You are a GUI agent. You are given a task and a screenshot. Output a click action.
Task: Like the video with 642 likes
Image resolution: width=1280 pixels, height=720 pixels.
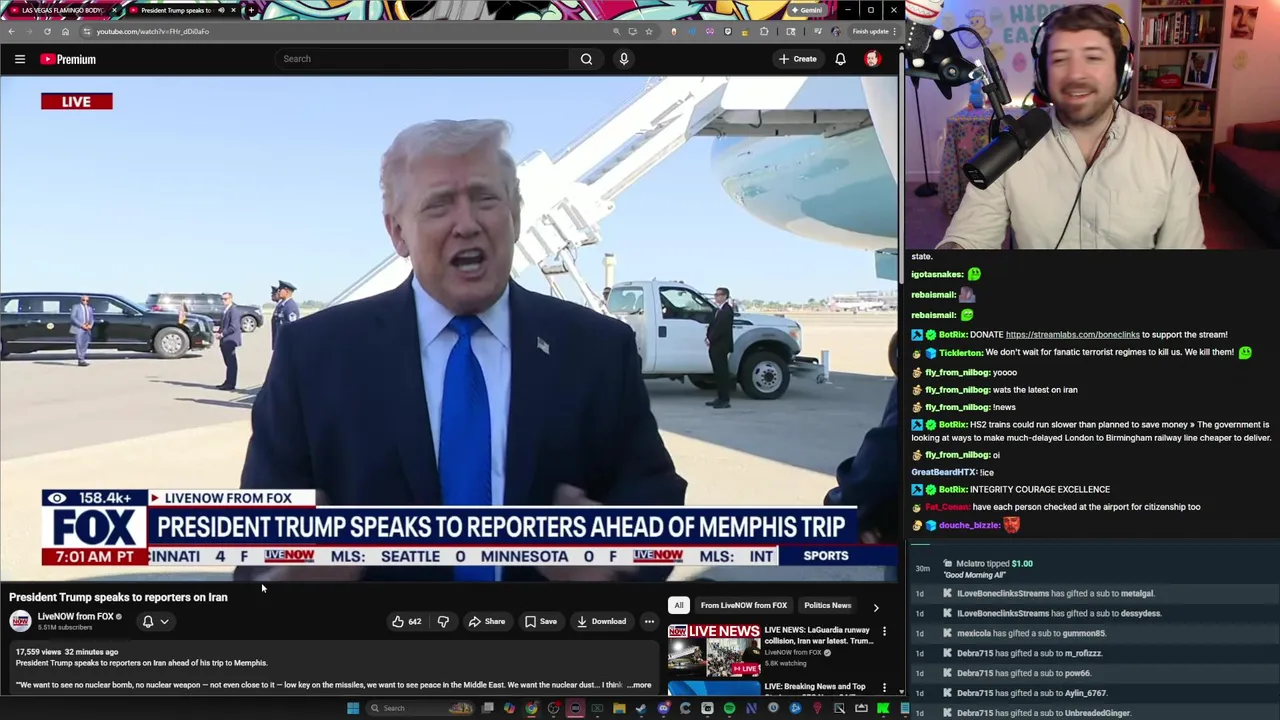click(x=407, y=621)
